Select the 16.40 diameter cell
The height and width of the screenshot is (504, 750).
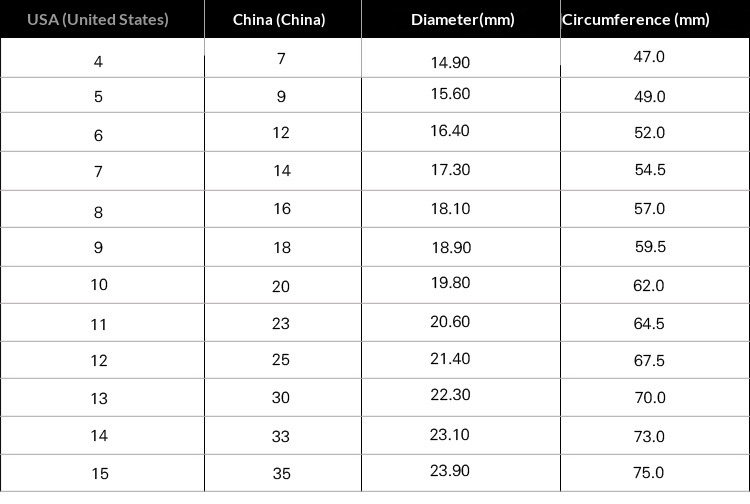(x=450, y=131)
